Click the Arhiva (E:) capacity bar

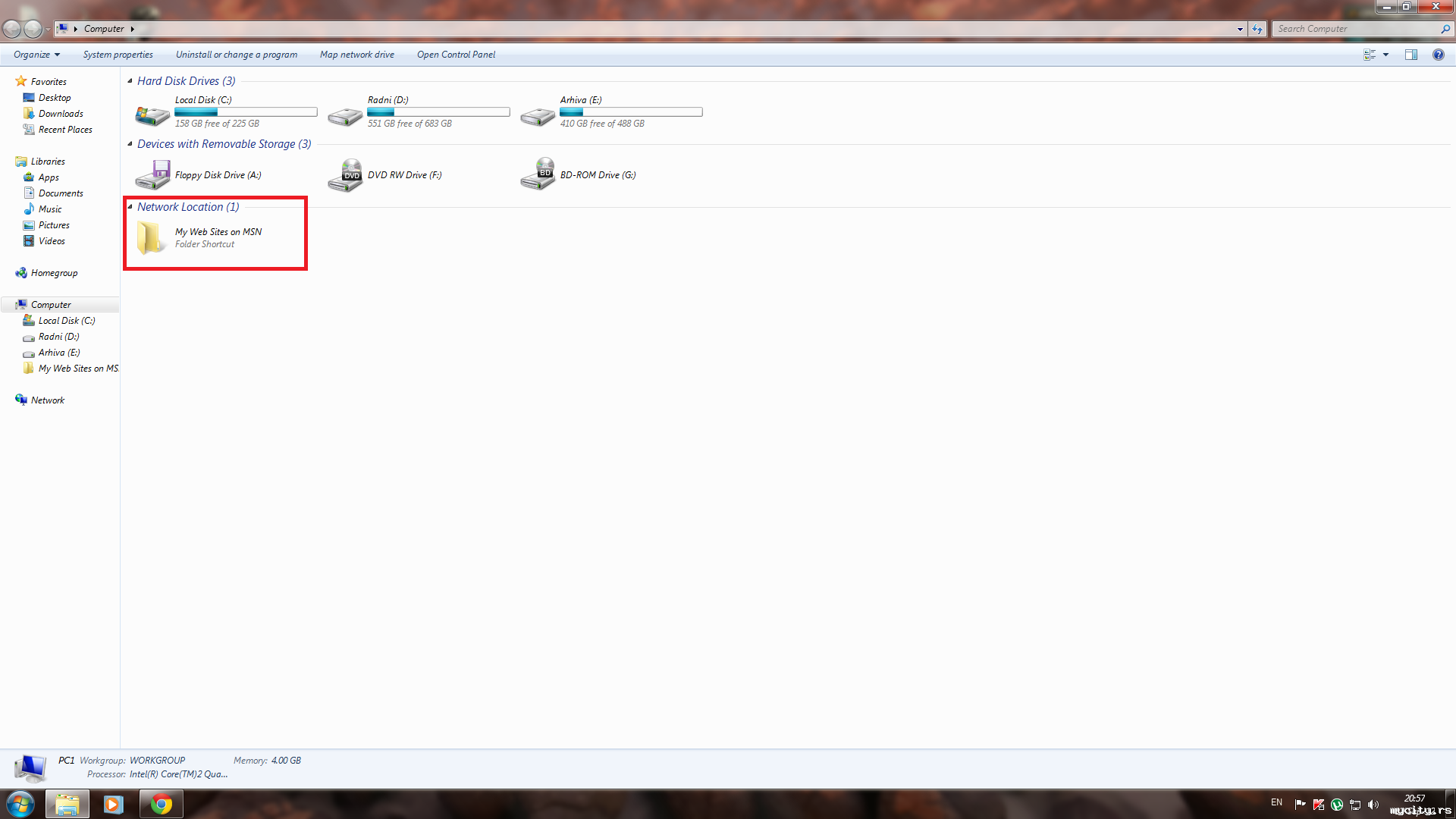[631, 112]
